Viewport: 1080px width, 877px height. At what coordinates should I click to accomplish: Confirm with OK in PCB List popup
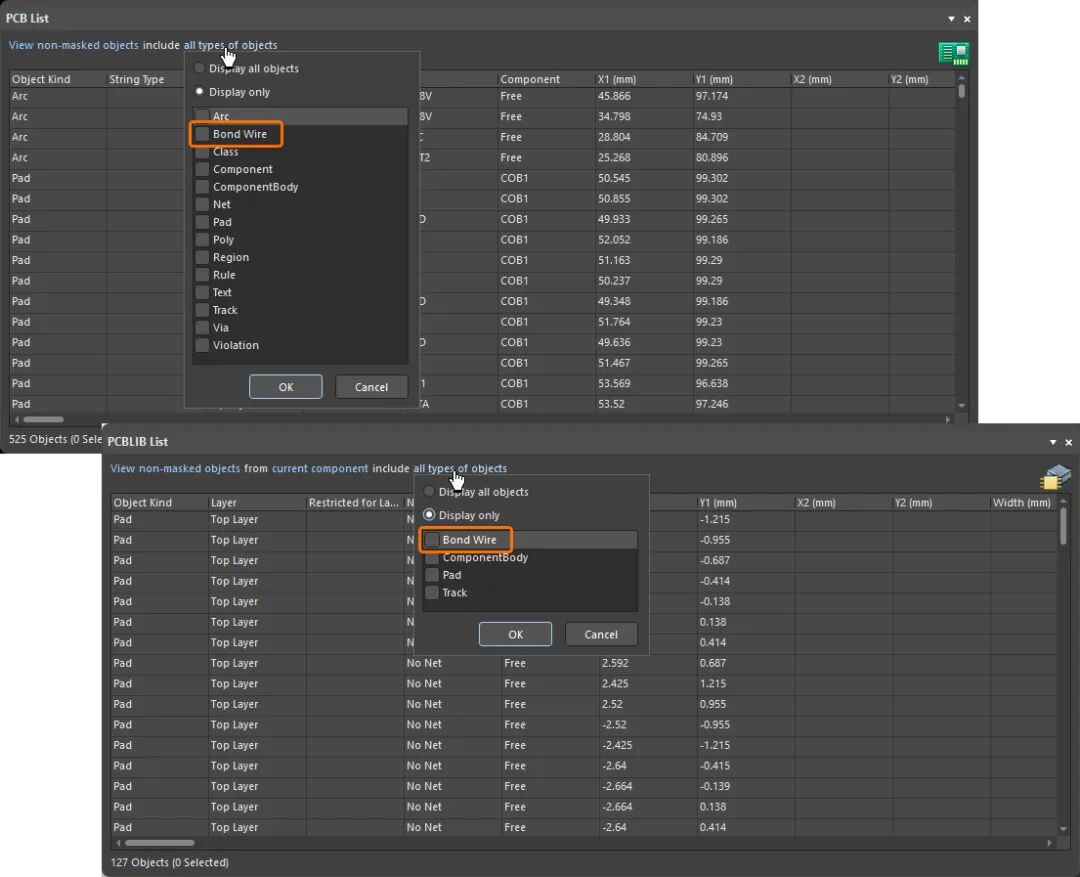286,387
